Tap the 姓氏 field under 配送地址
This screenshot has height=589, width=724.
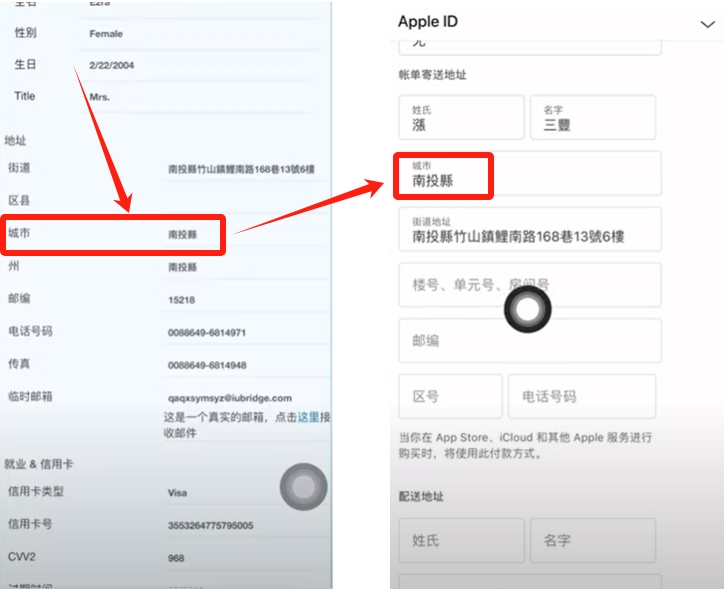pos(461,540)
